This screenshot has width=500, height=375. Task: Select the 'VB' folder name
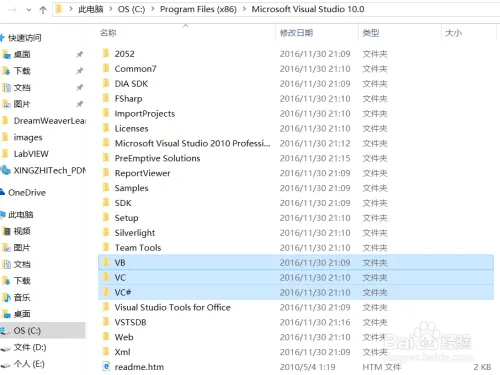point(120,263)
